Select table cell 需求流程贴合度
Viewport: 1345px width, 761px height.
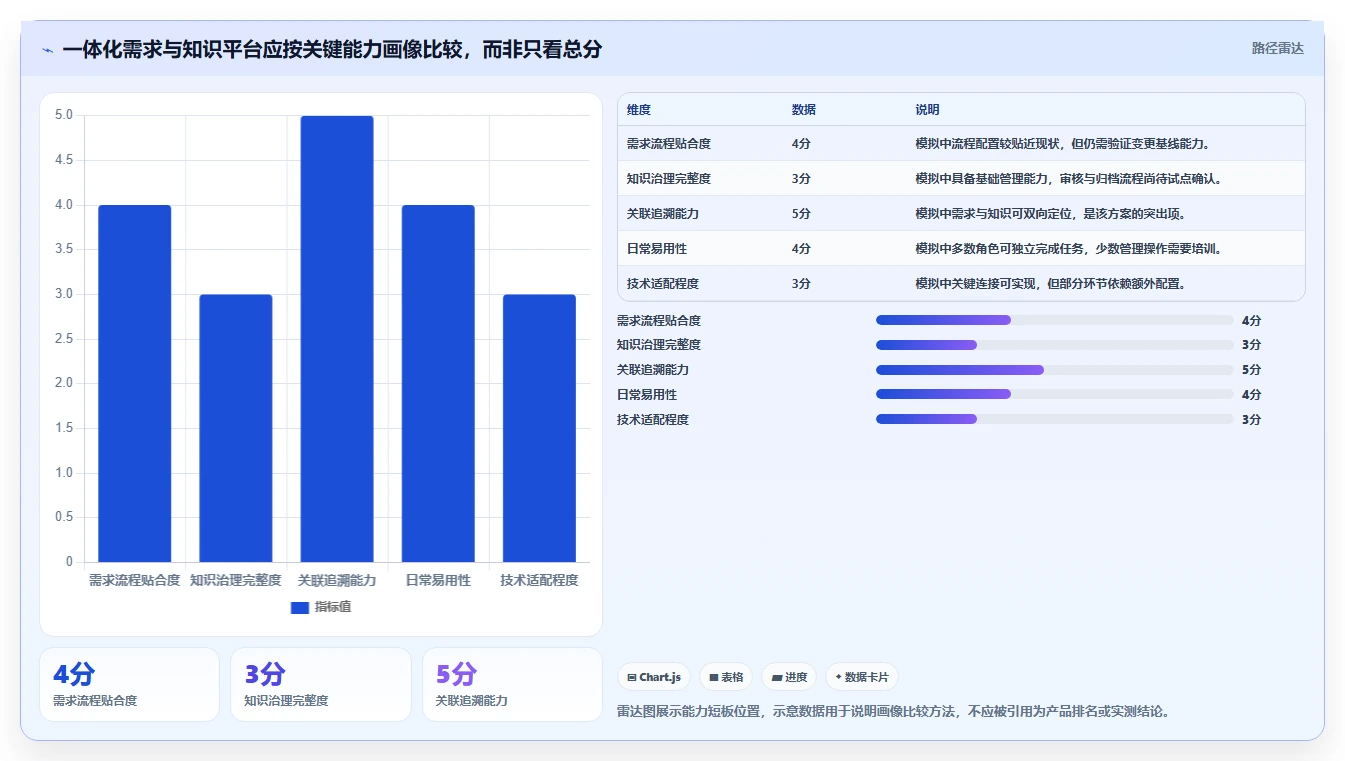click(x=669, y=144)
